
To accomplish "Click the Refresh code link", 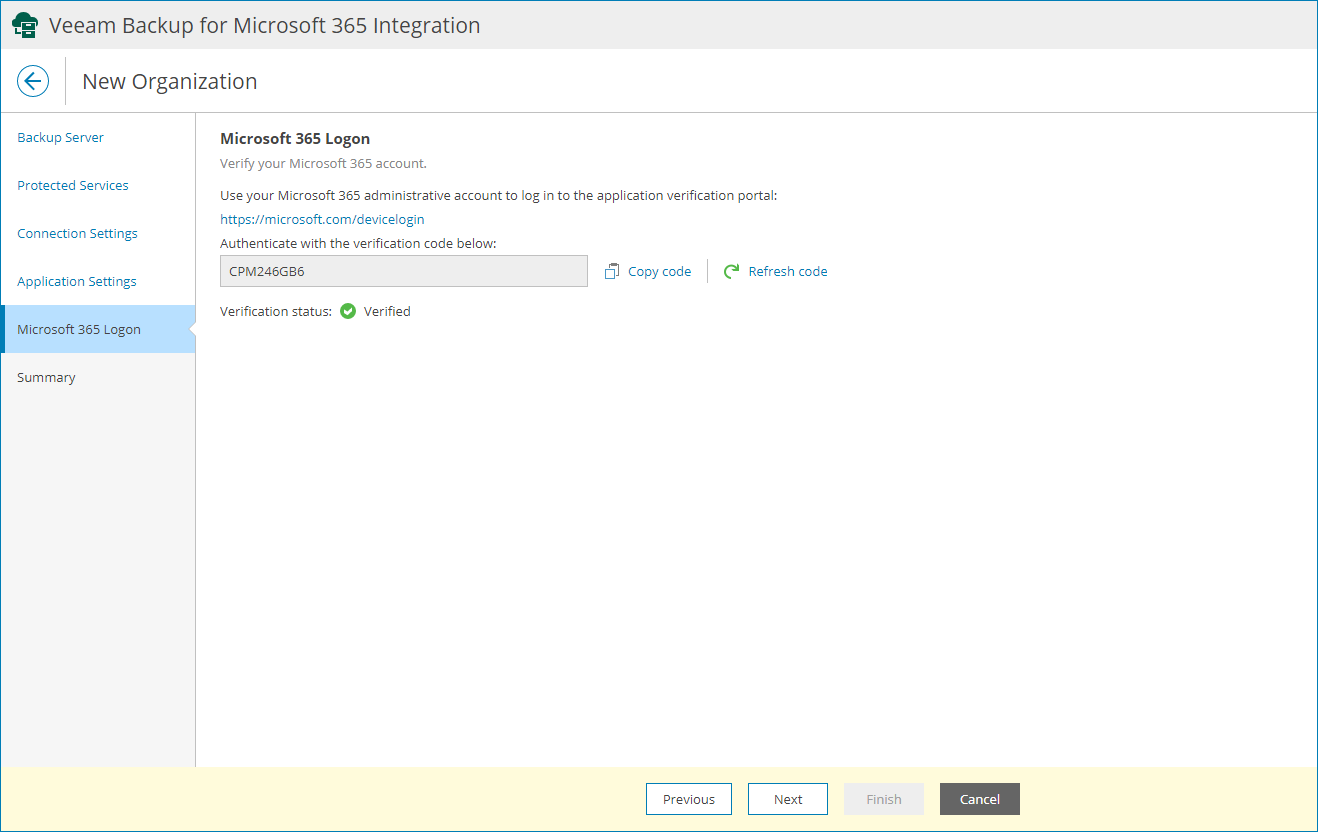I will [x=788, y=271].
